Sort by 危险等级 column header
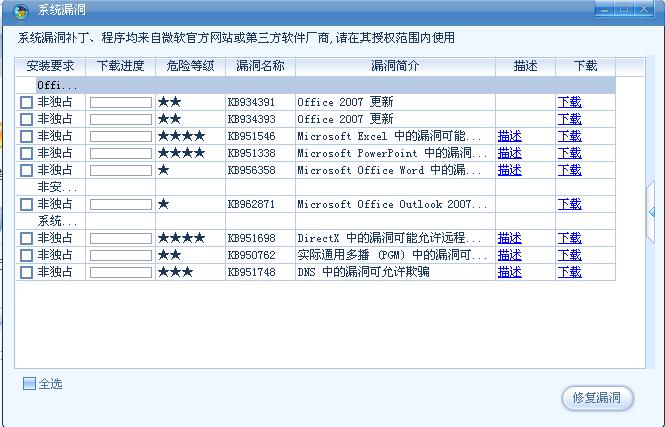Screen dimensions: 665x427 point(190,67)
